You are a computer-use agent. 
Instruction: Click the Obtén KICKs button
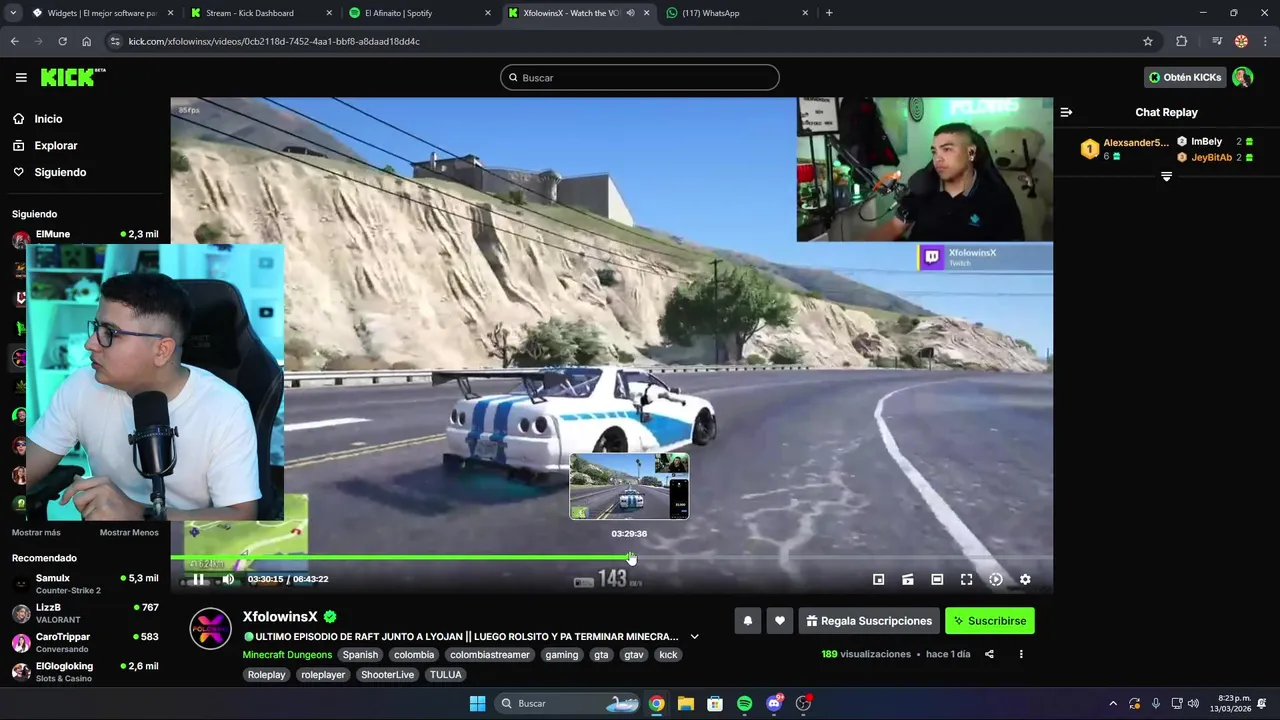[x=1185, y=77]
